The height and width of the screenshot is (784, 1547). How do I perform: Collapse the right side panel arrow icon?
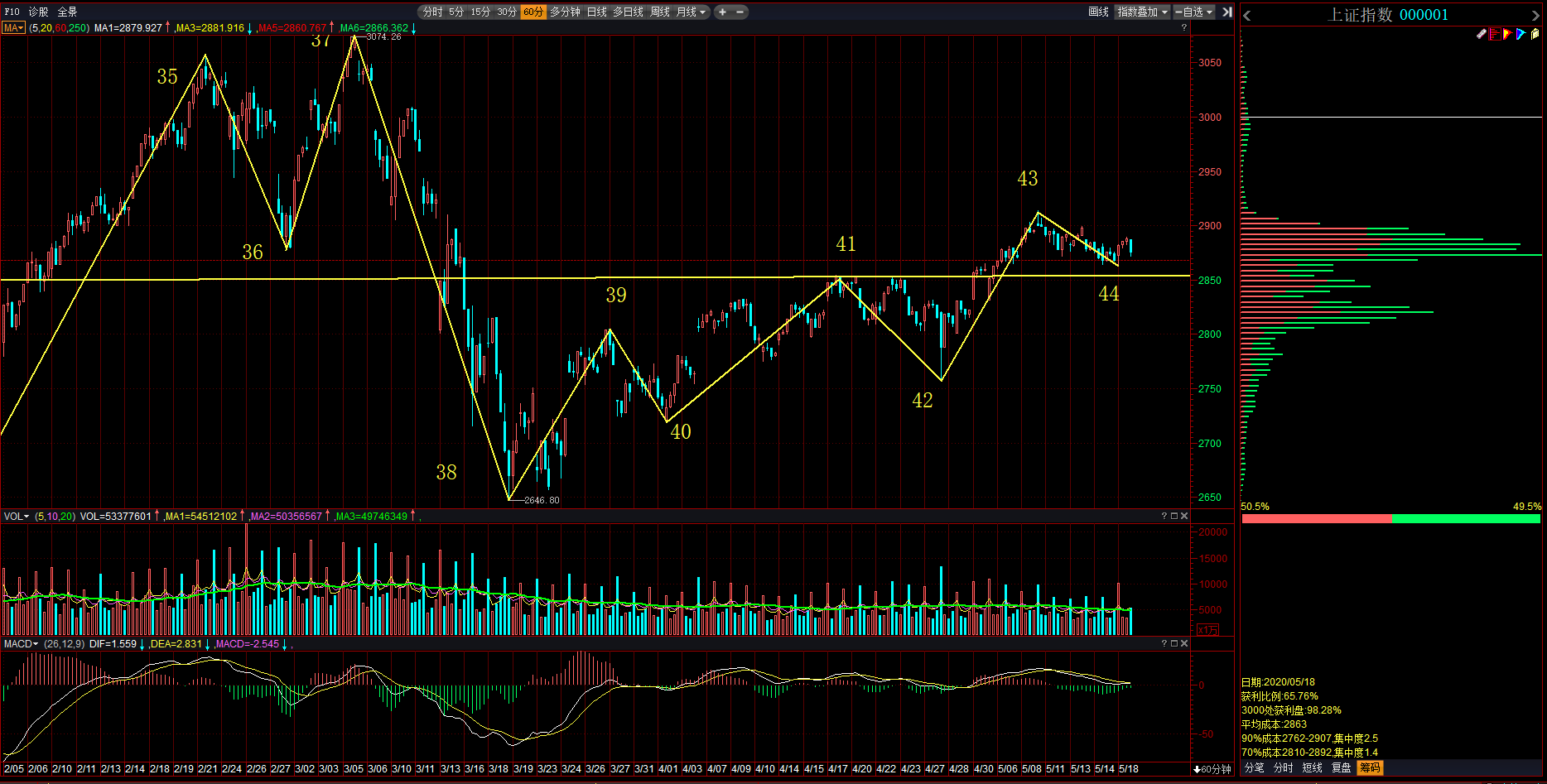click(x=1227, y=12)
